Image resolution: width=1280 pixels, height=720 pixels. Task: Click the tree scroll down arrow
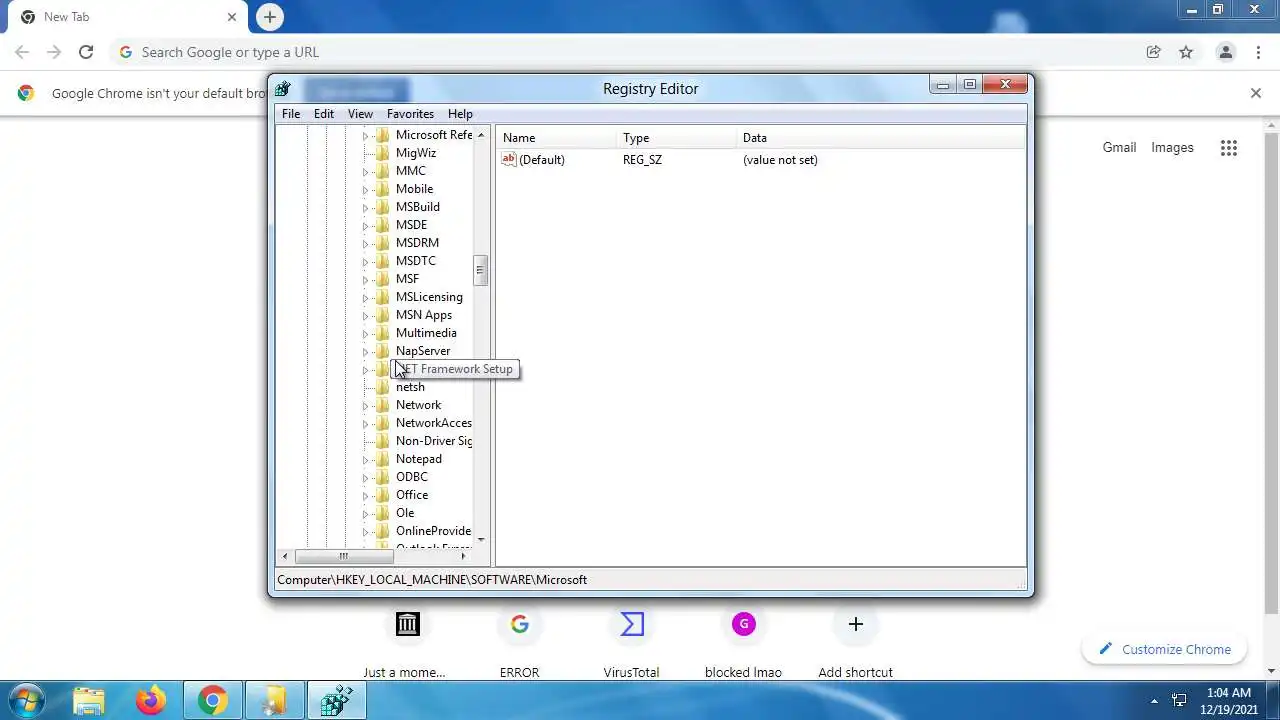[x=481, y=540]
